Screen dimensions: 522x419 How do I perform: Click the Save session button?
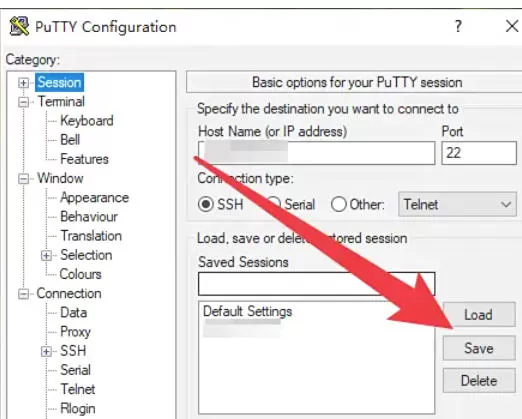click(479, 348)
